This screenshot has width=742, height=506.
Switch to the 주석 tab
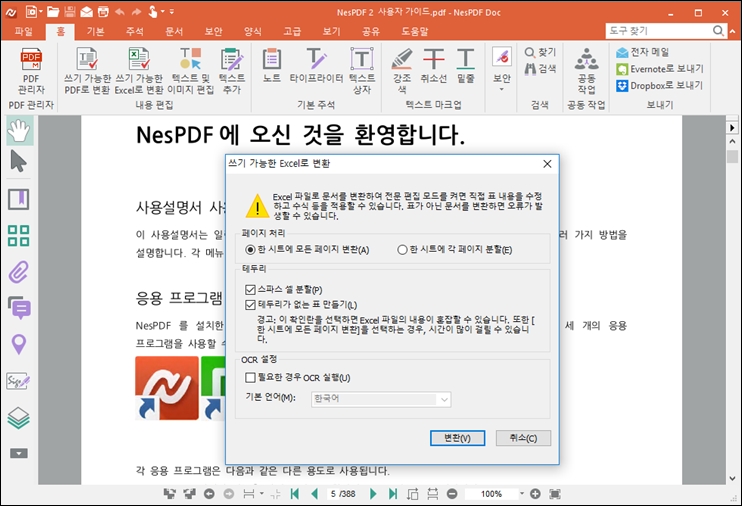coord(135,31)
